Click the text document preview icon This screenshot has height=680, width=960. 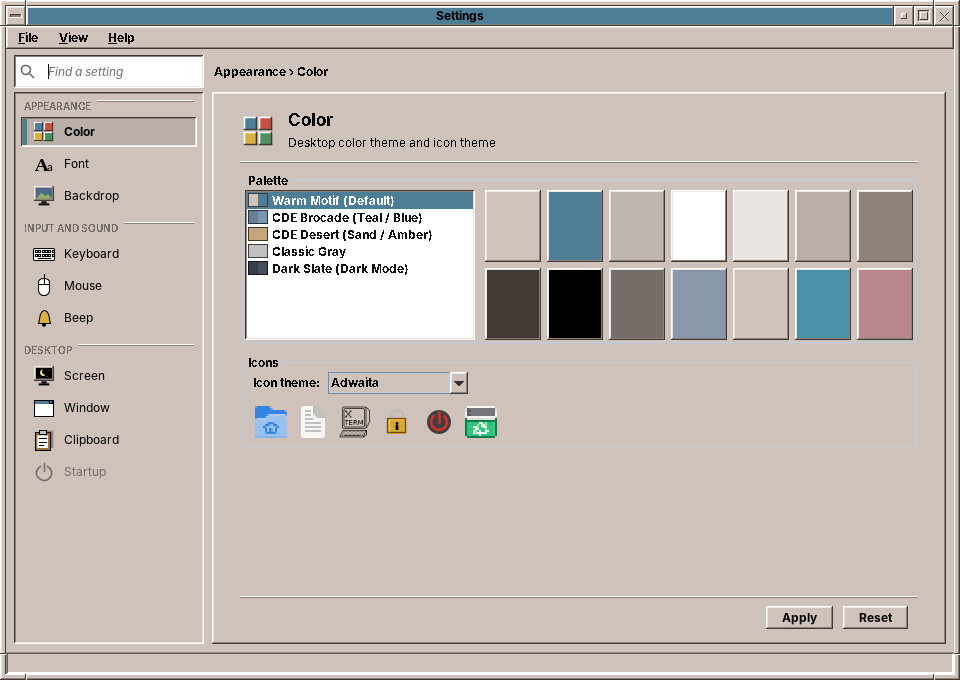click(x=313, y=422)
